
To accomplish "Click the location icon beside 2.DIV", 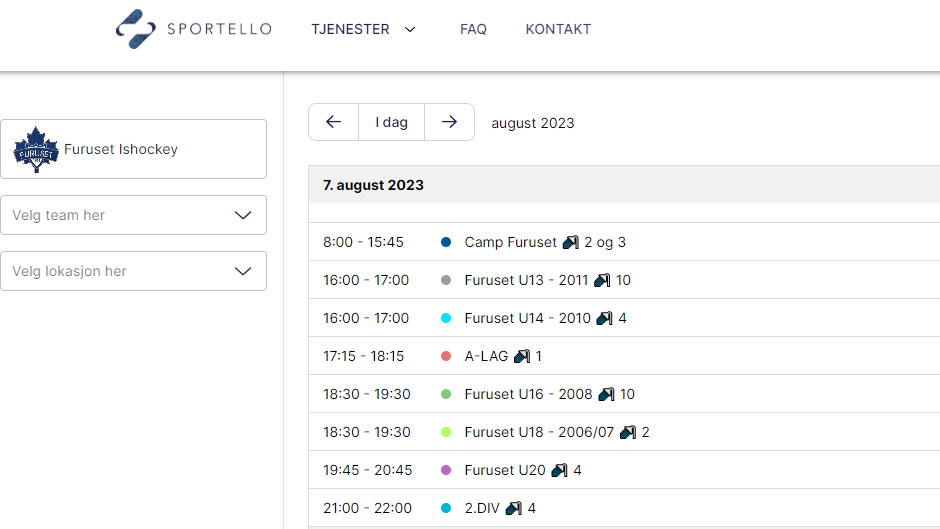I will pos(514,508).
